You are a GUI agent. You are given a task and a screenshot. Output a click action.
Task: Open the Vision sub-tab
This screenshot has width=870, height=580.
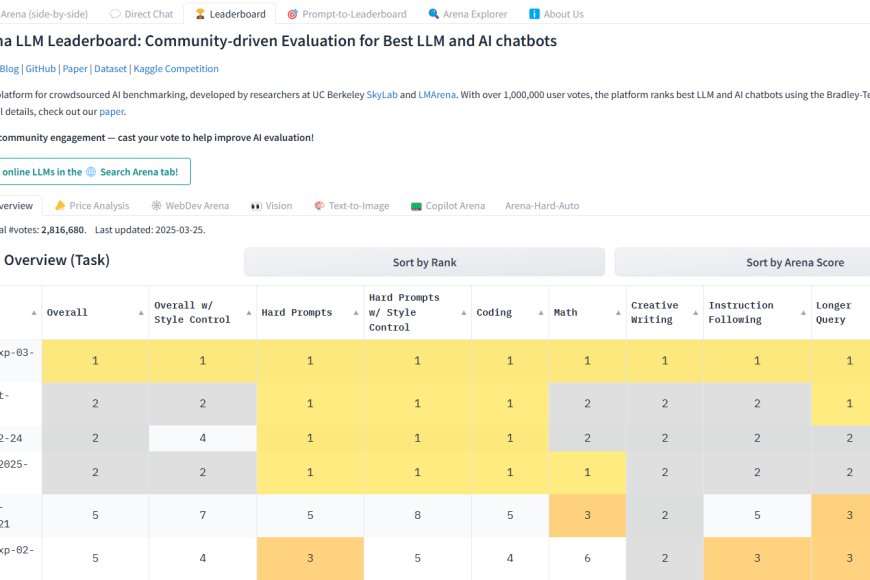coord(271,206)
